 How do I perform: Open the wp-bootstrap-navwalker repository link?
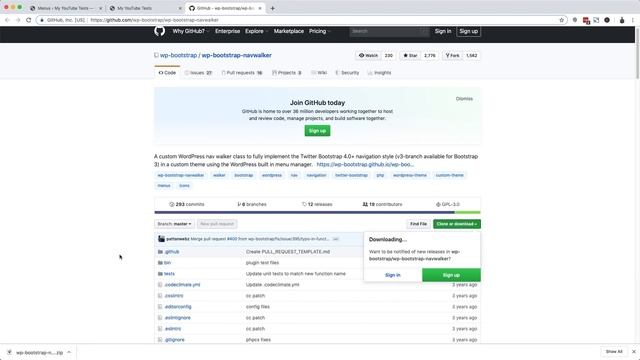click(236, 55)
